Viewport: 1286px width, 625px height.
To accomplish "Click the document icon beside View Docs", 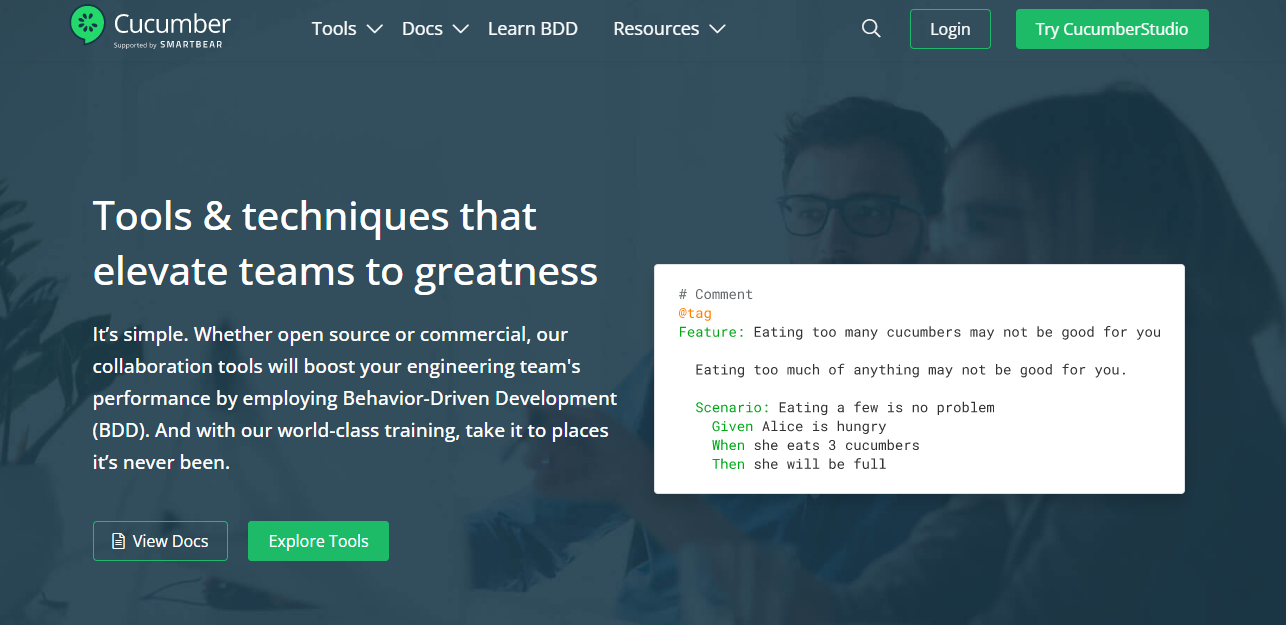I will [x=118, y=541].
